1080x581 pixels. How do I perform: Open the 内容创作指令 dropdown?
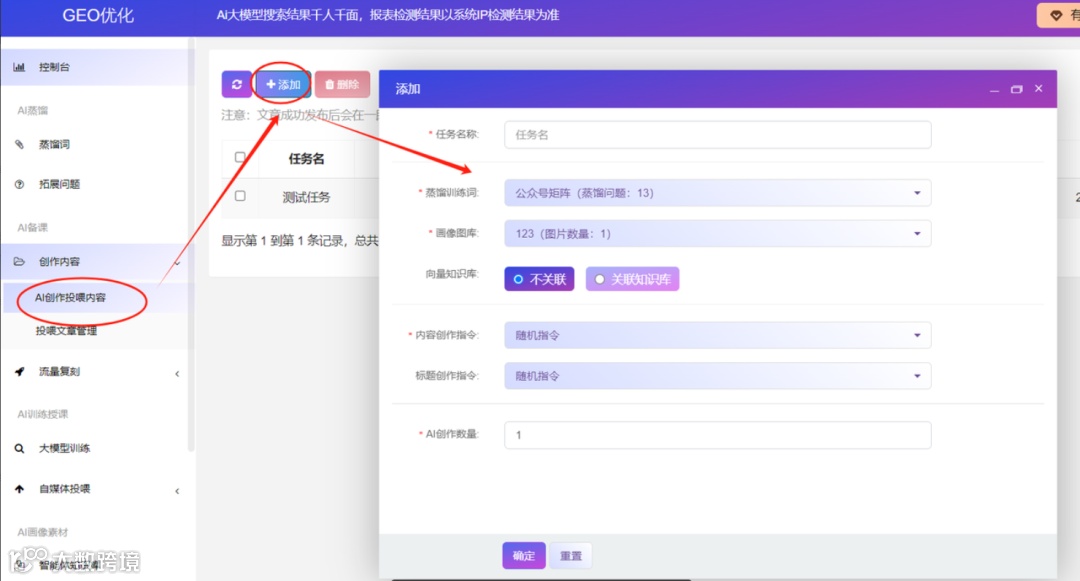click(718, 335)
